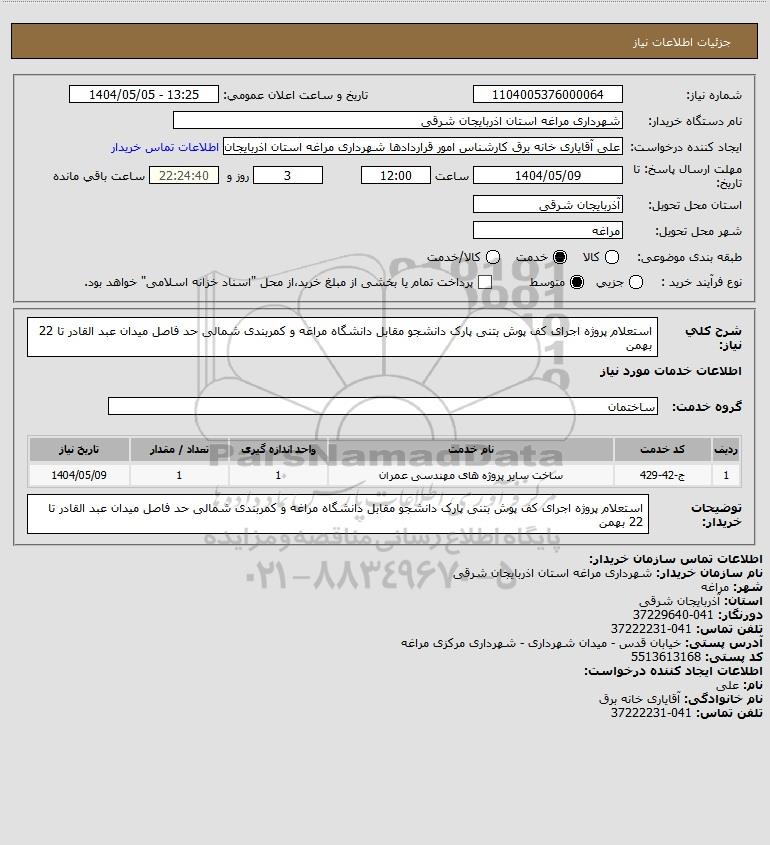This screenshot has width=770, height=845.
Task: Click the announcement date field 1404/05/05 - 13:25
Action: click(x=144, y=94)
